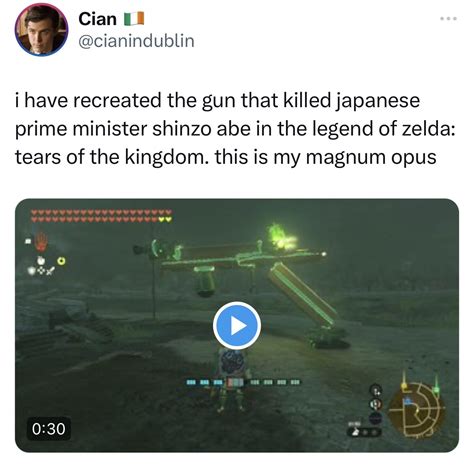
Task: Click the blue battery energy gauge
Action: 243,382
